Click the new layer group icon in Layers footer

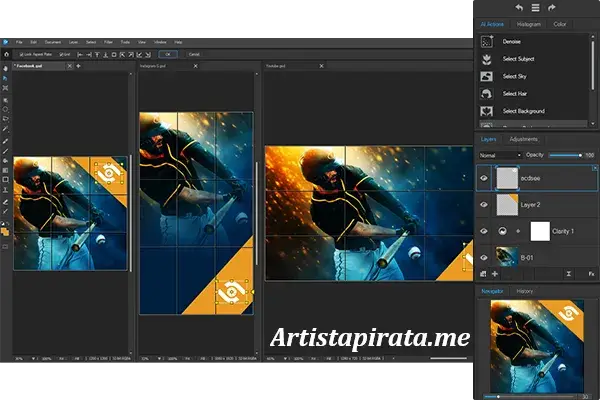(x=484, y=274)
